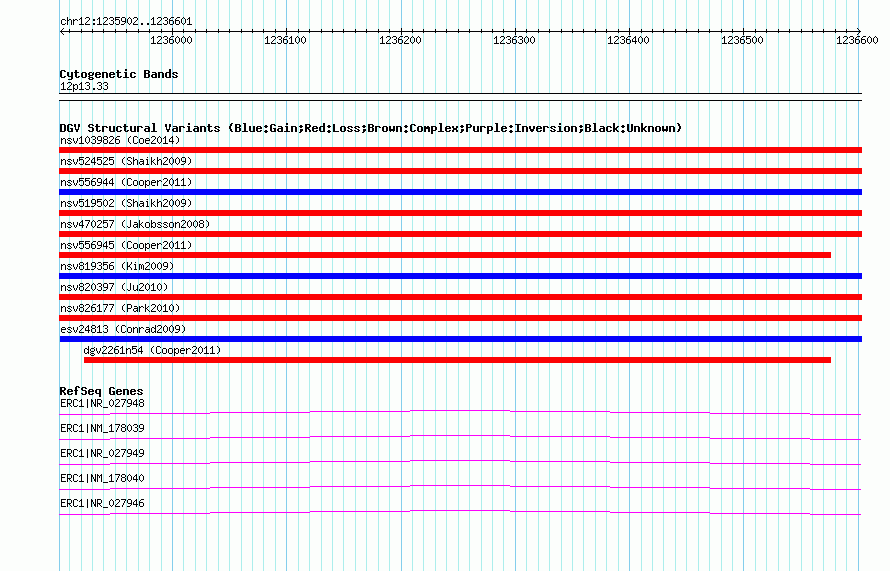Select the red bar for nsv1039826
Viewport: 890px width, 571px height.
[460, 150]
